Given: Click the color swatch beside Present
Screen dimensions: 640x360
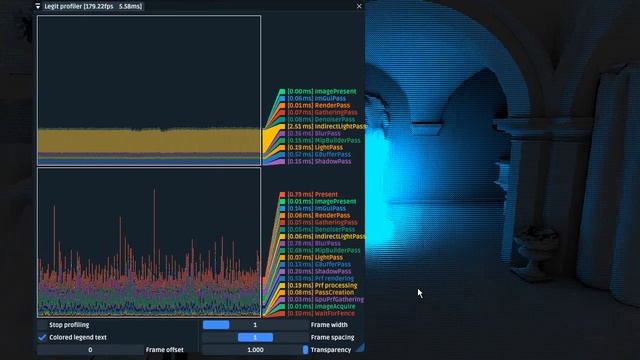Looking at the screenshot, I should [282, 194].
